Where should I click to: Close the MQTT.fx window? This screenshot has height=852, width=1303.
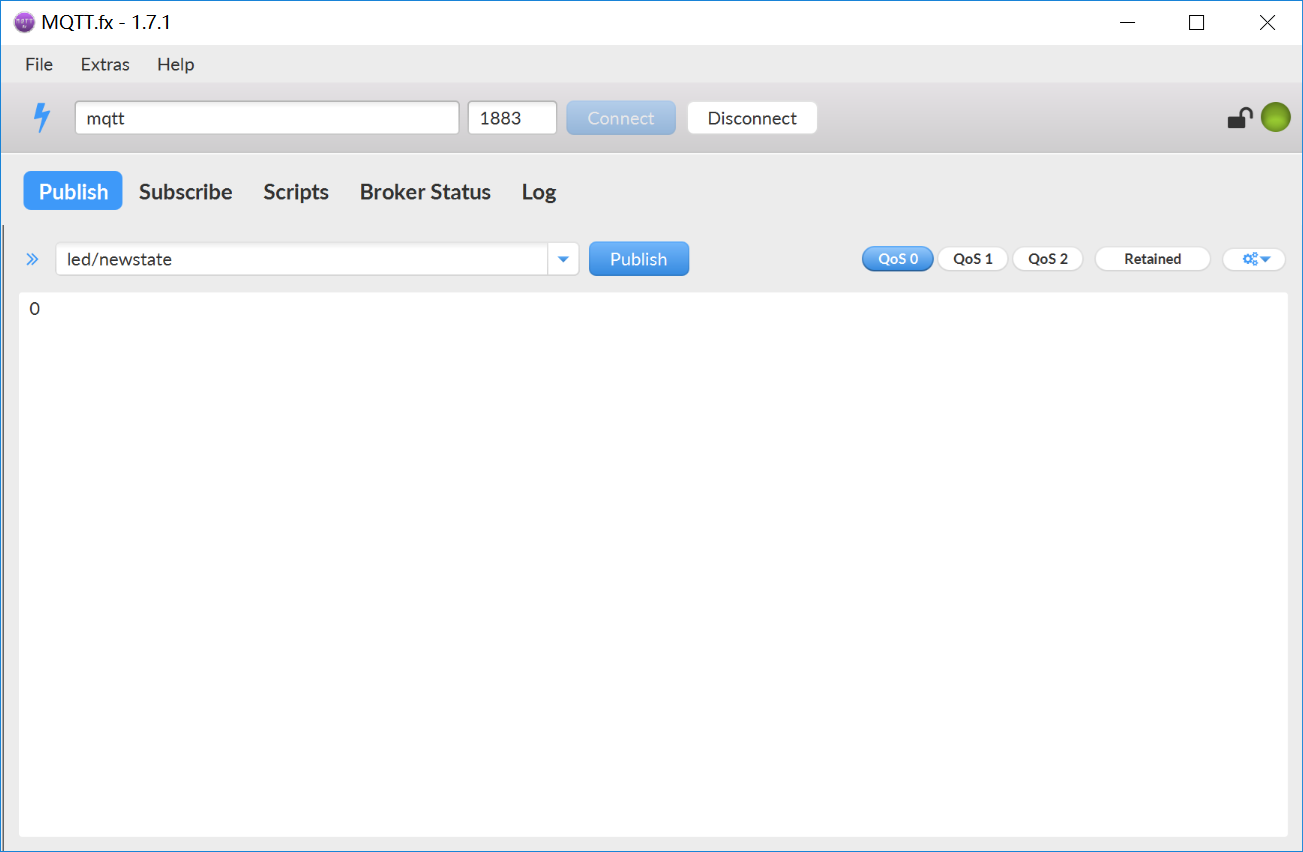1267,22
